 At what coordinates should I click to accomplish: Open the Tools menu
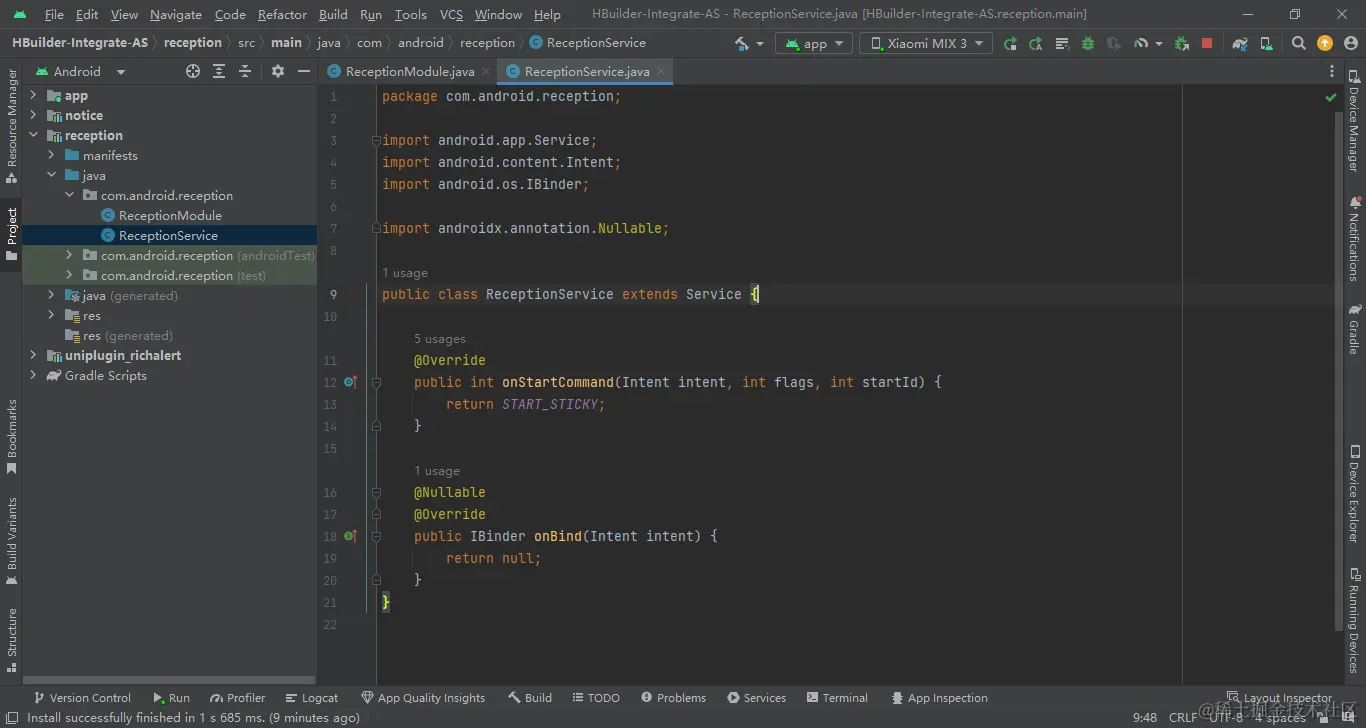pos(410,14)
